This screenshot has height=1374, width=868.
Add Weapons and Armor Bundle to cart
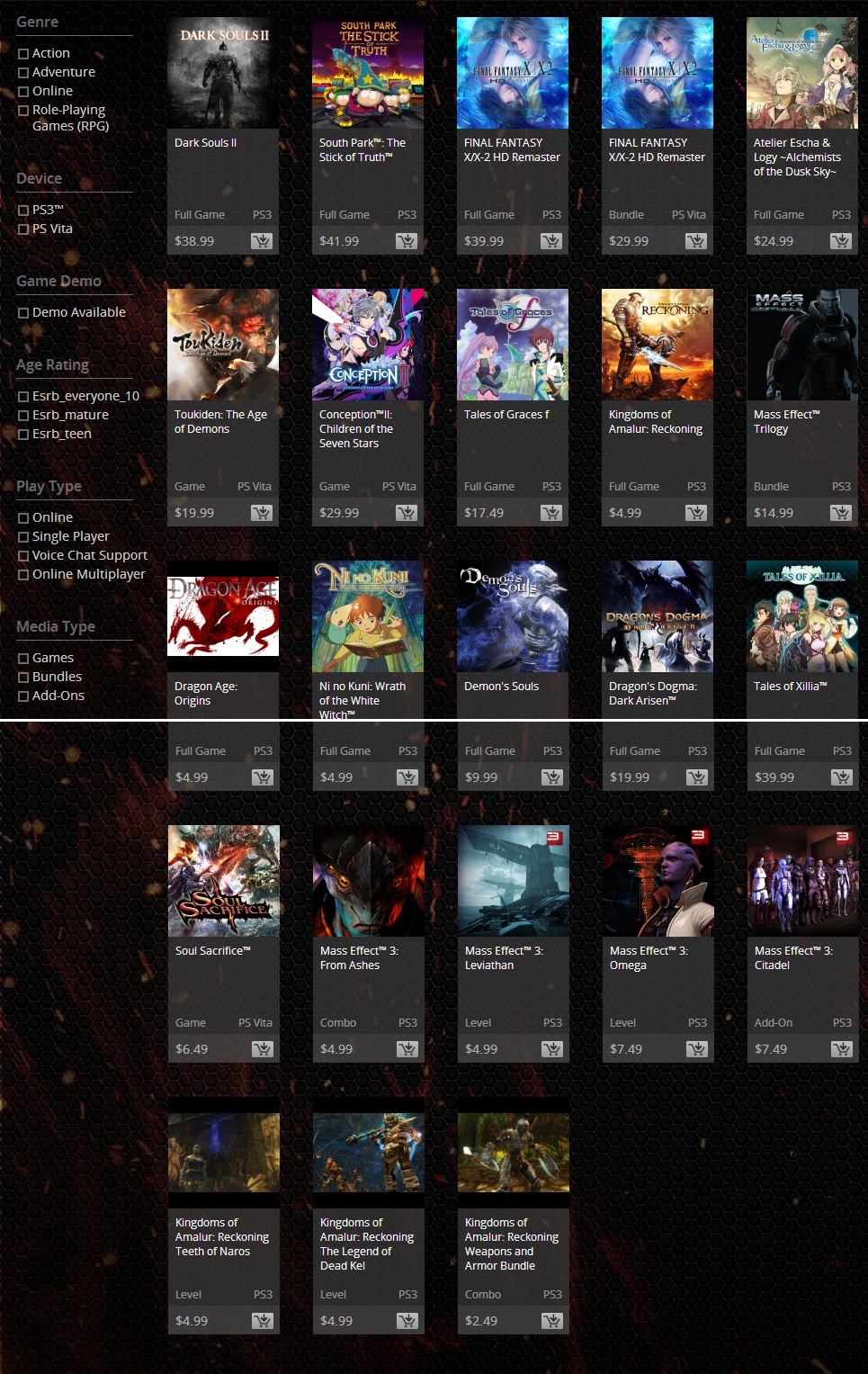click(x=552, y=1321)
